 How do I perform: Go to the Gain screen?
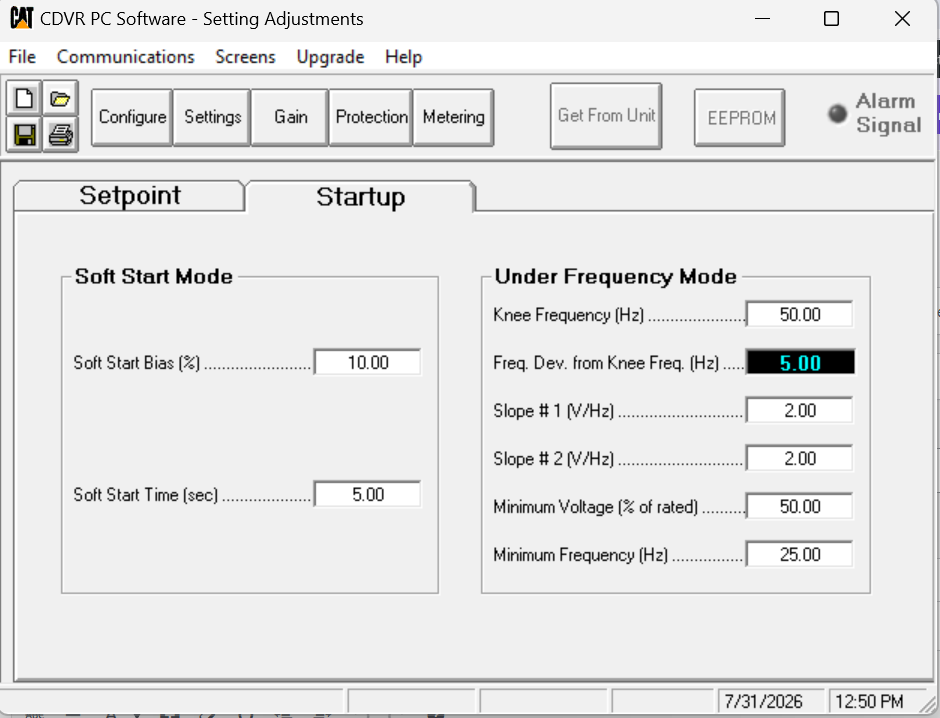point(290,117)
